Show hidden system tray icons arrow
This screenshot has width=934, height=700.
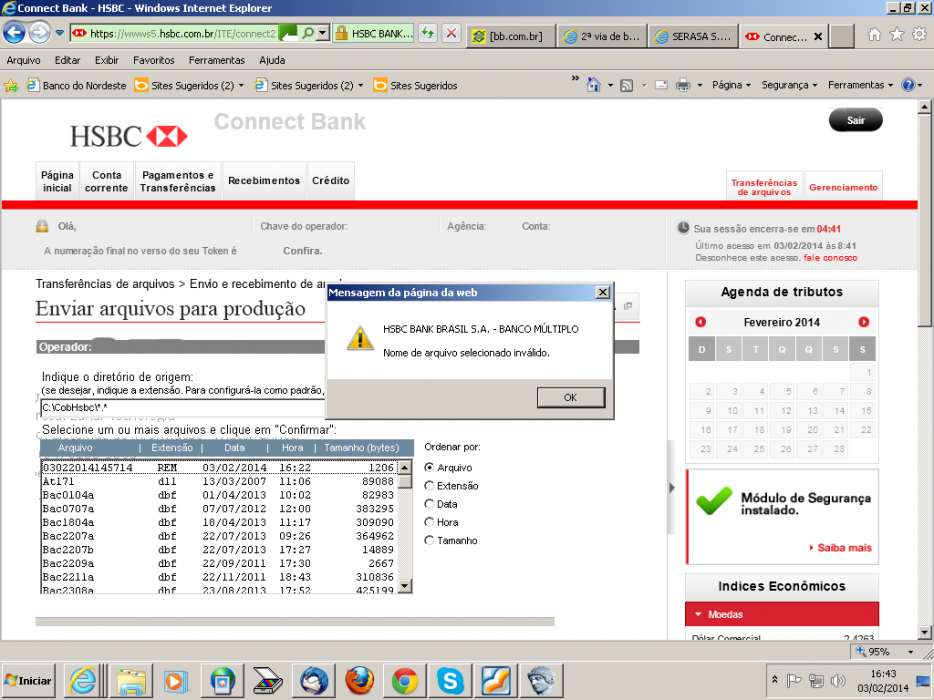(774, 680)
